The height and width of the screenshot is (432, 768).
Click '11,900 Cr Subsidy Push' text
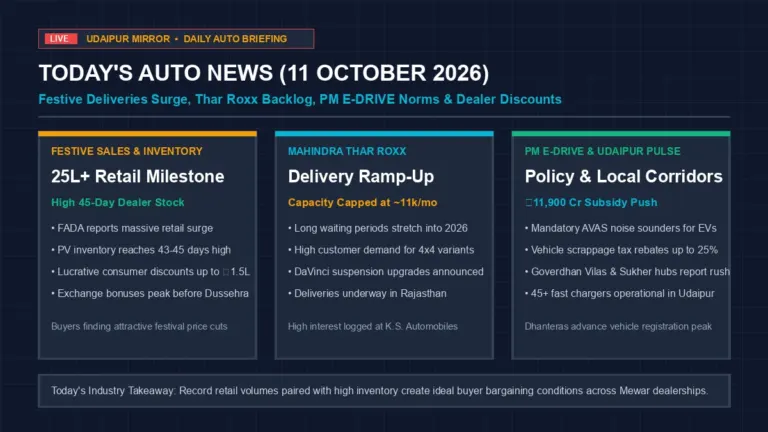point(591,202)
